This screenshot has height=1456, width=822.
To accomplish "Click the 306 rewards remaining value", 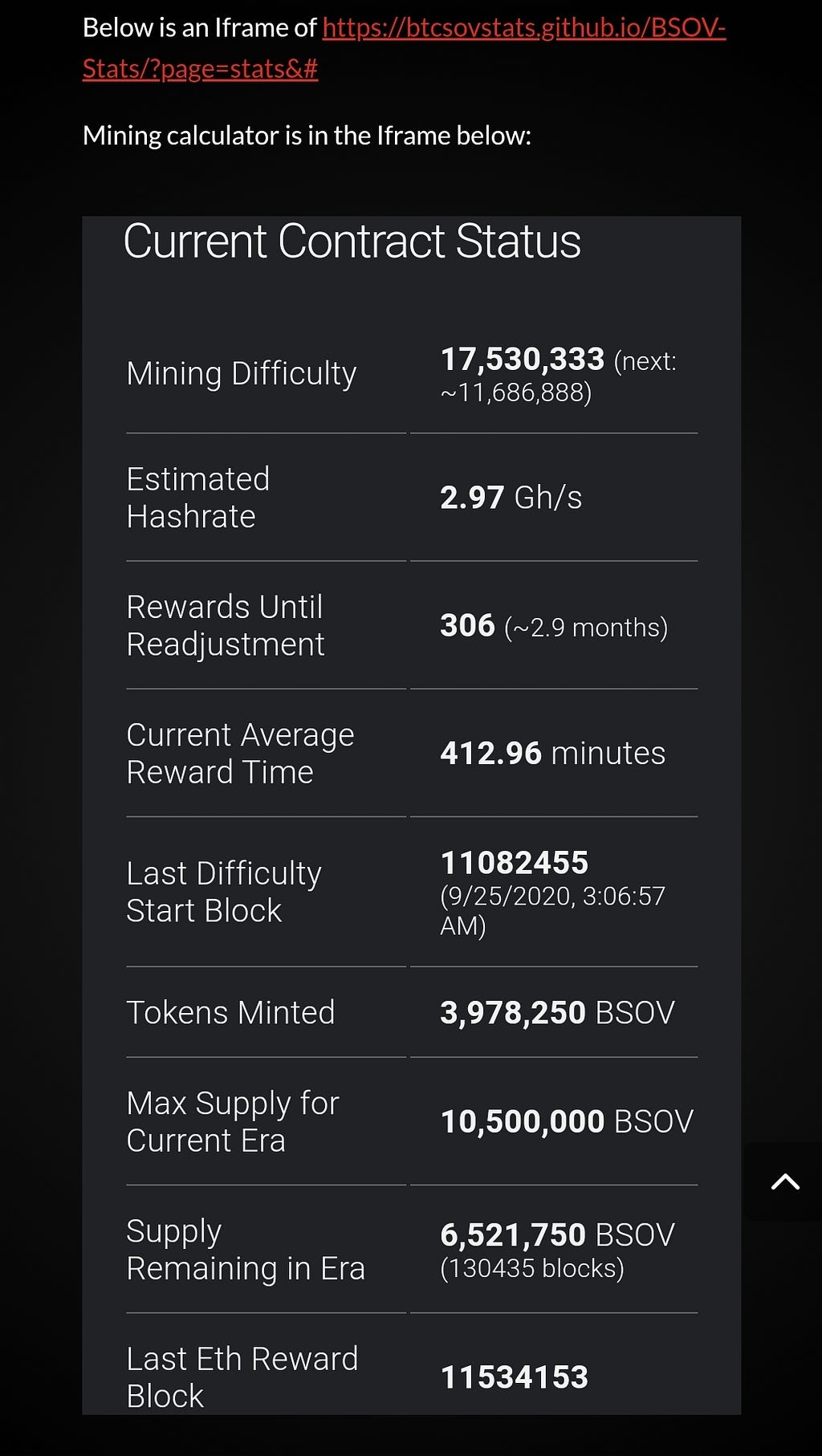I will (x=468, y=625).
